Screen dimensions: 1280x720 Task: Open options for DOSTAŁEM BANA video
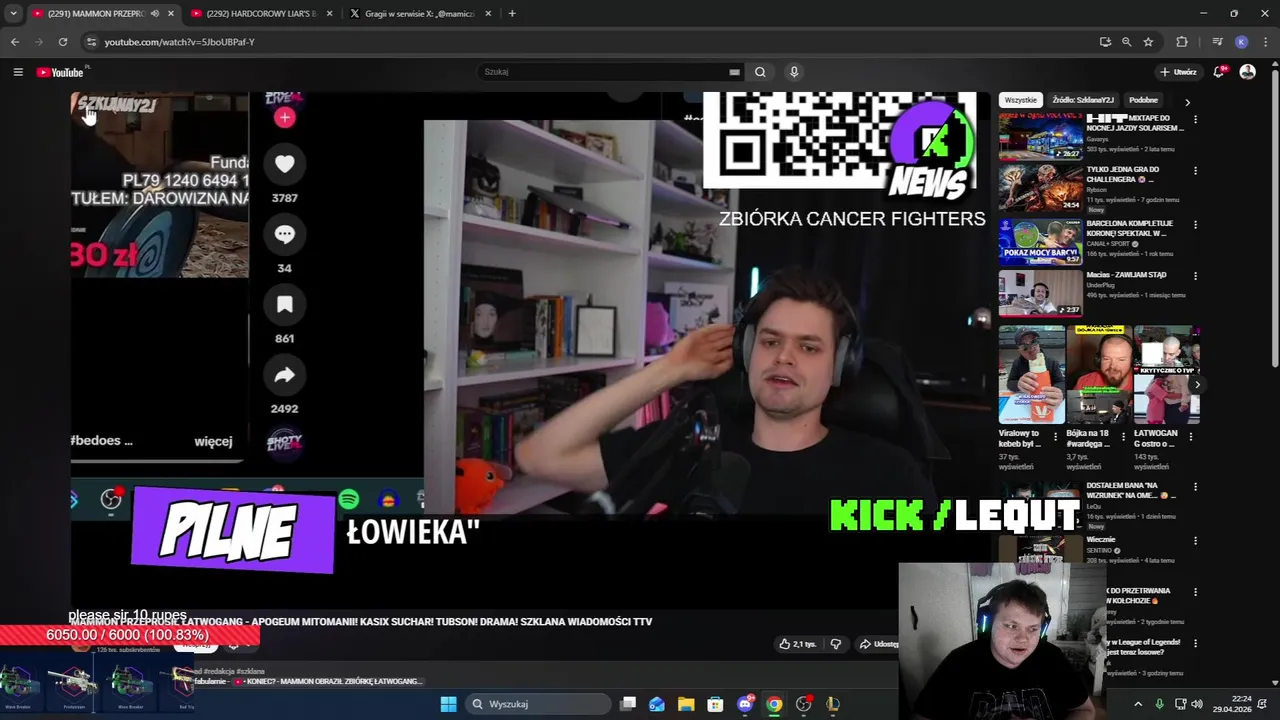click(x=1195, y=487)
